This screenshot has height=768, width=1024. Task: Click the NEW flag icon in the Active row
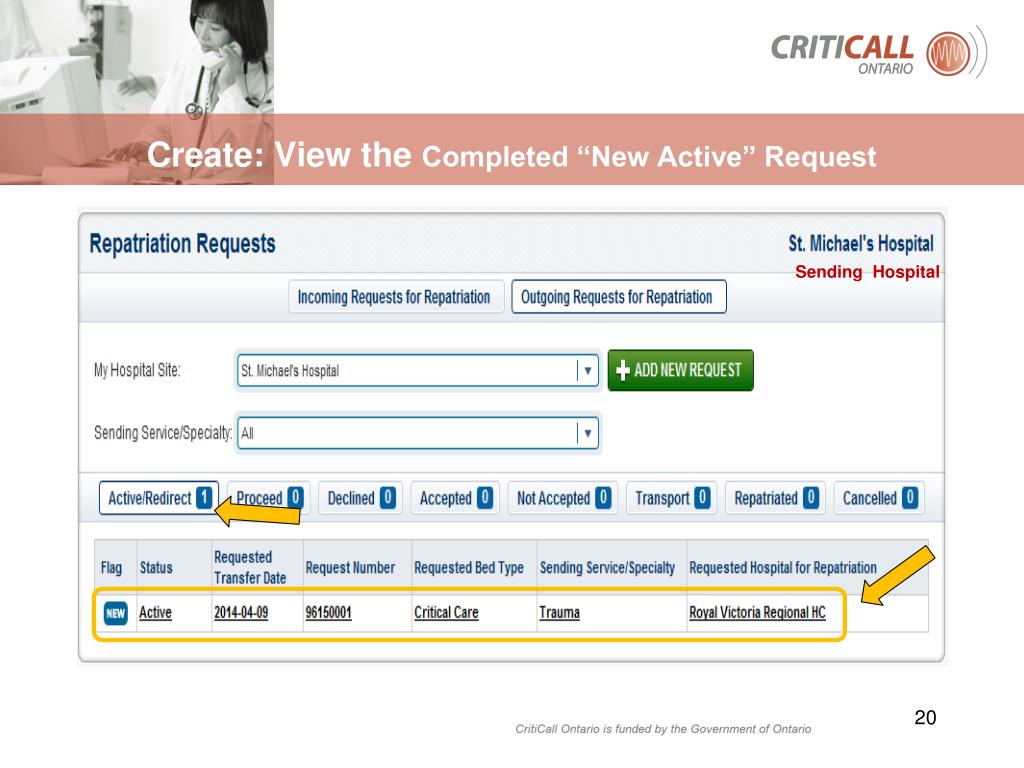116,613
